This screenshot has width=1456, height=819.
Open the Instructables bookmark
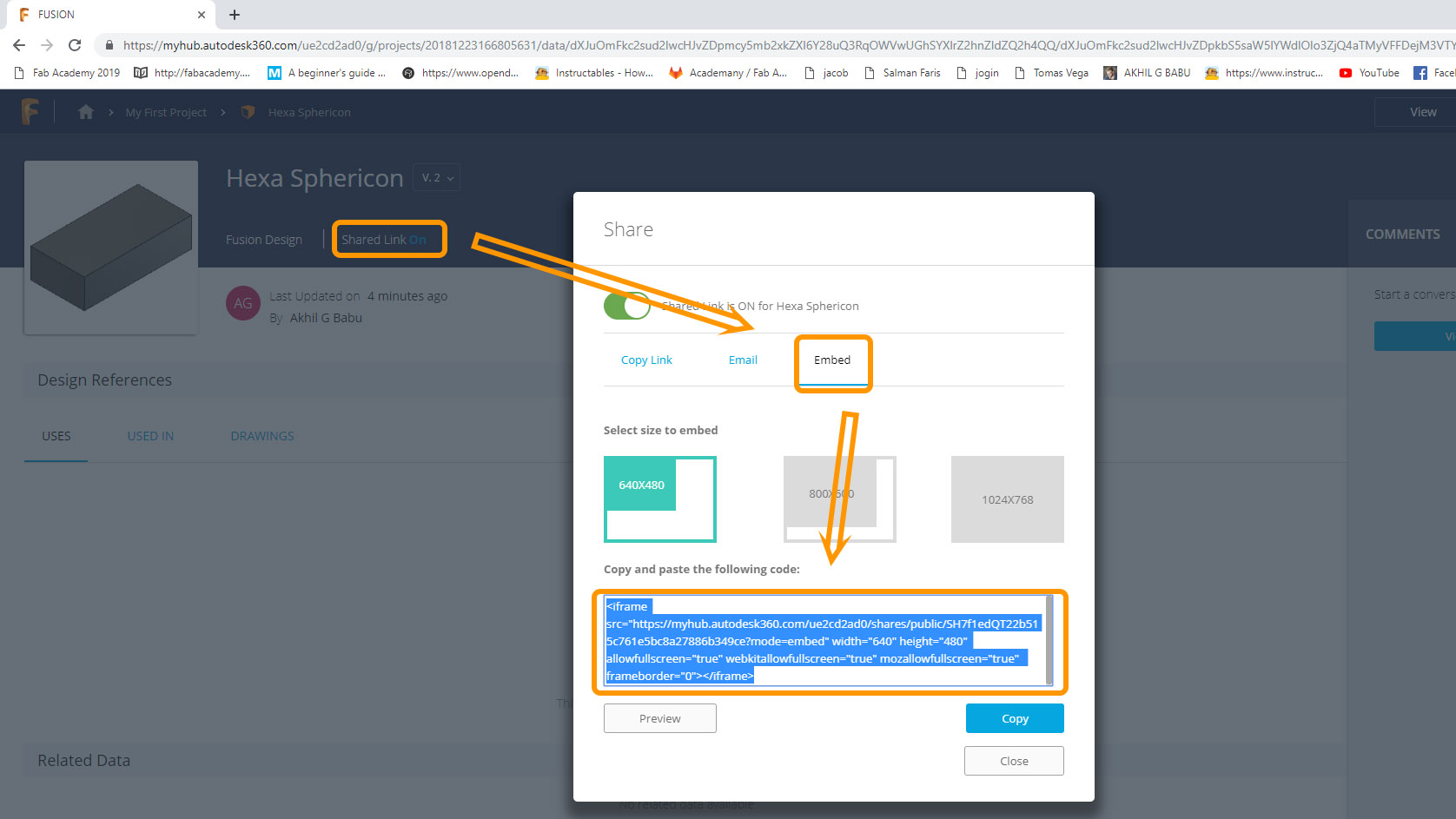tap(594, 73)
